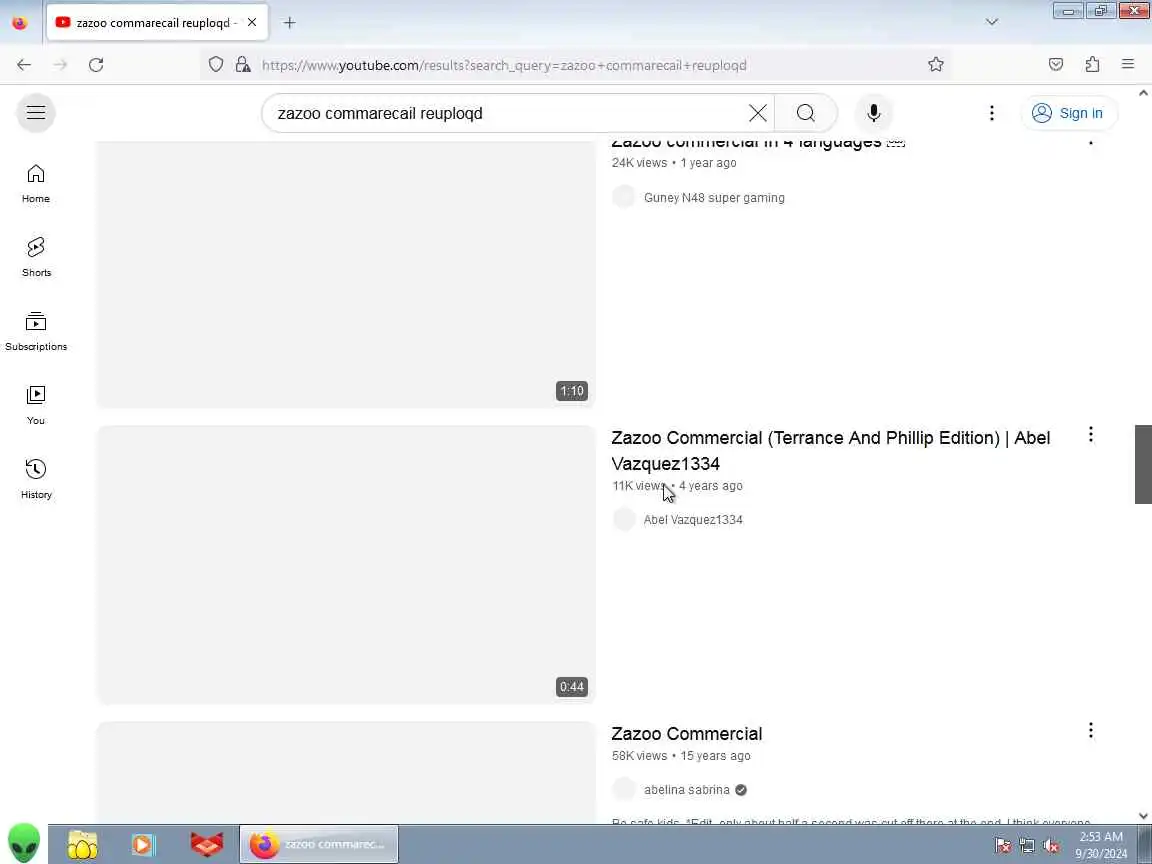Screen dimensions: 1152x864
Task: Select the Firefox taskbar window button
Action: coord(318,844)
